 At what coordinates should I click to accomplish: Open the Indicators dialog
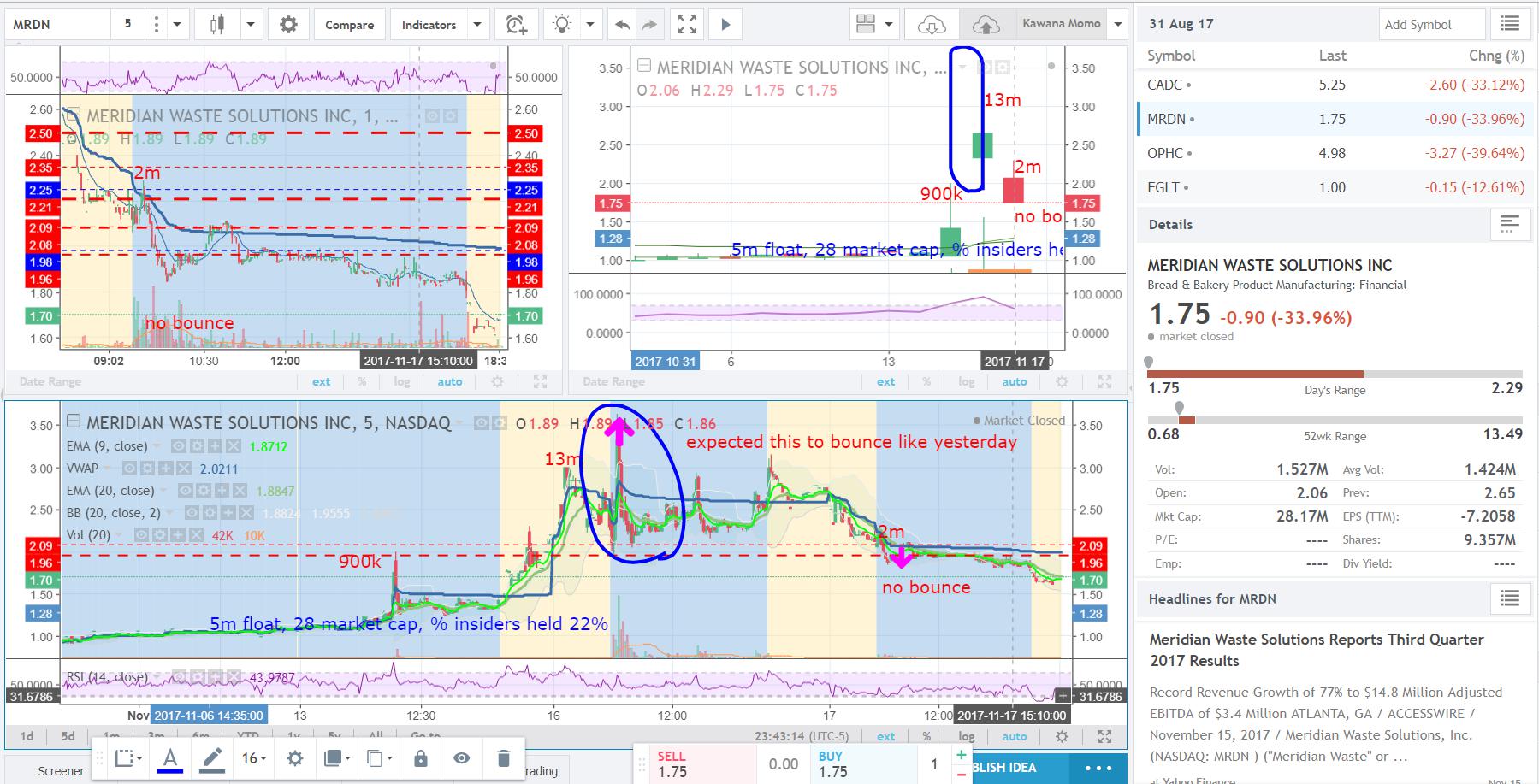tap(429, 25)
